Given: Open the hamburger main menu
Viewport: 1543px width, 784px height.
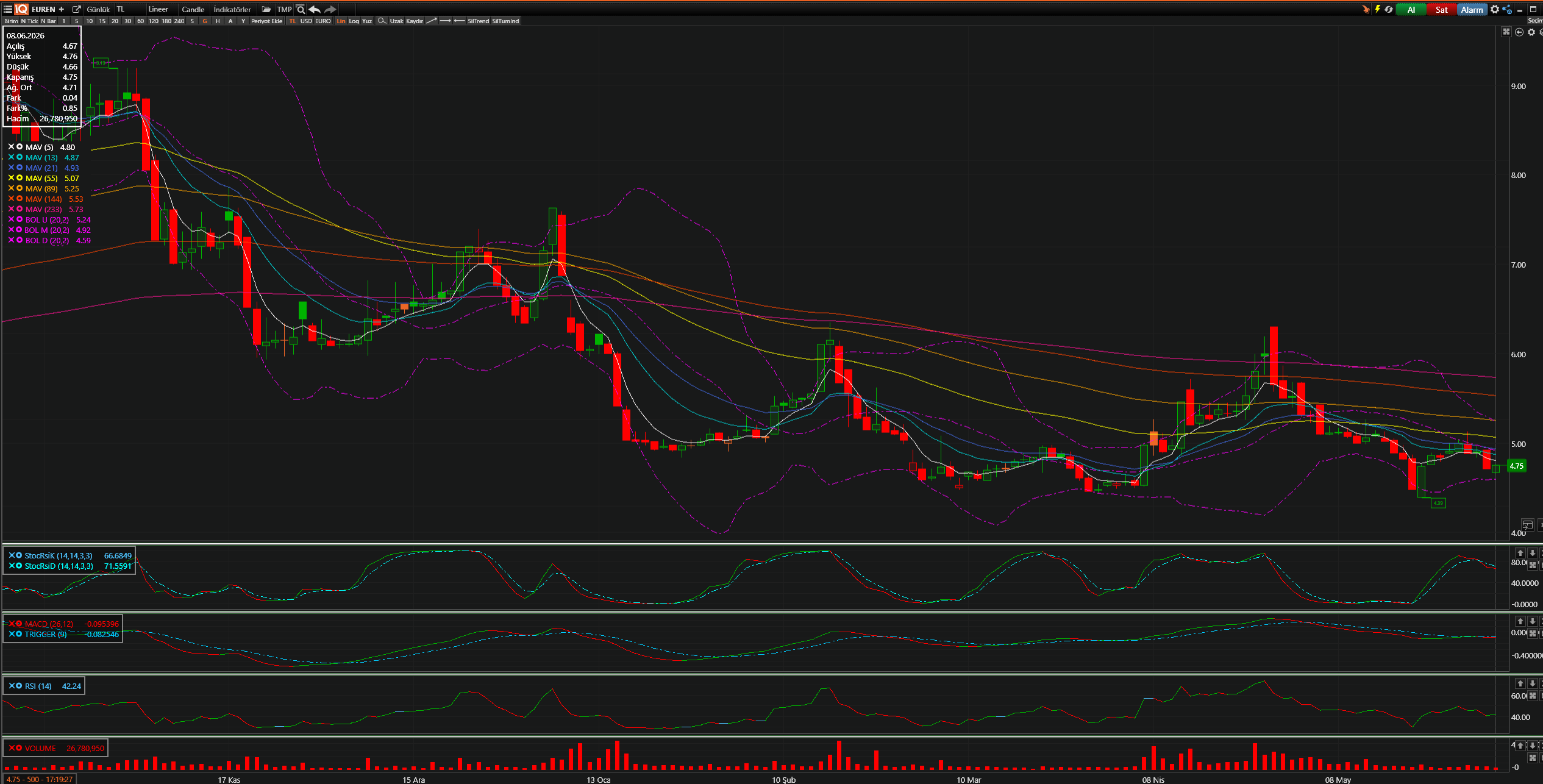Looking at the screenshot, I should [8, 9].
